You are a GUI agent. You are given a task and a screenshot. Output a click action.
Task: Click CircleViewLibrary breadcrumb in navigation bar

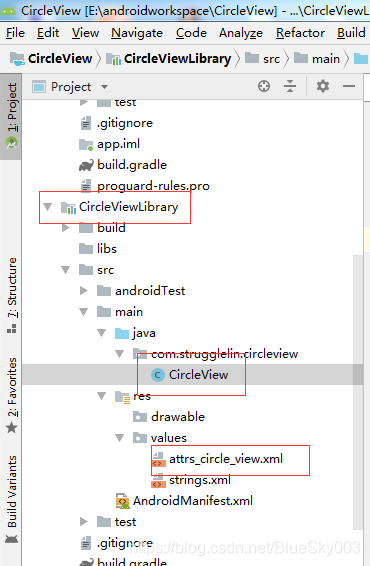pos(169,58)
